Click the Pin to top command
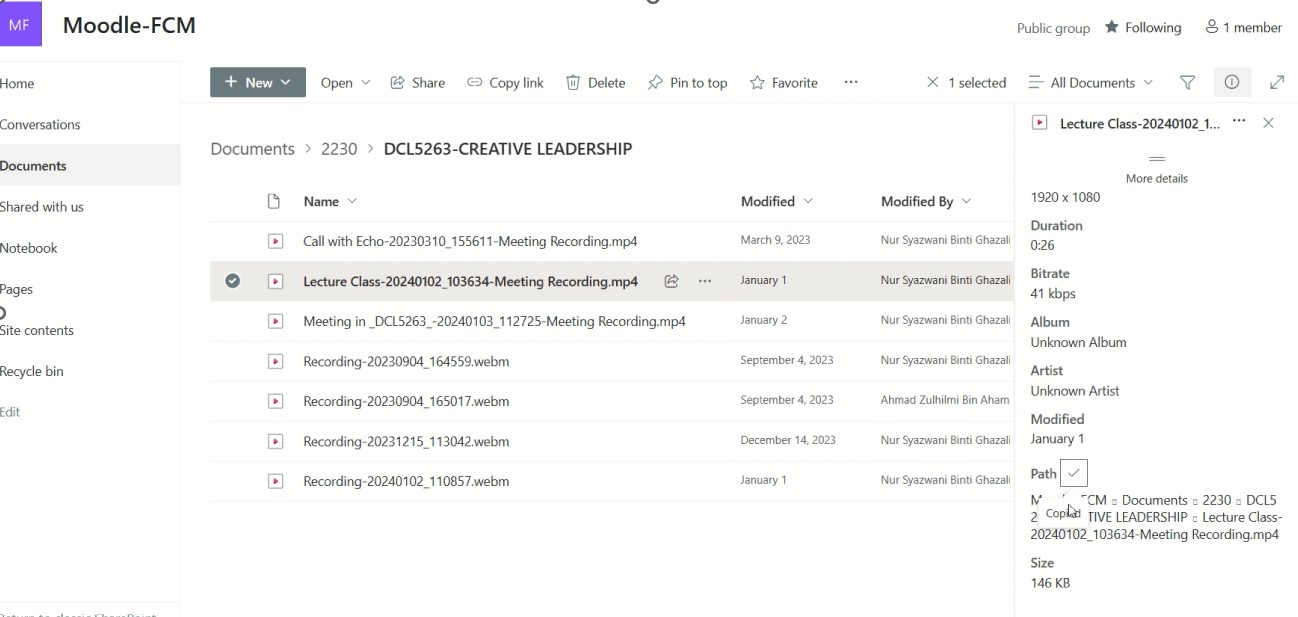Viewport: 1298px width, 617px height. pos(687,83)
